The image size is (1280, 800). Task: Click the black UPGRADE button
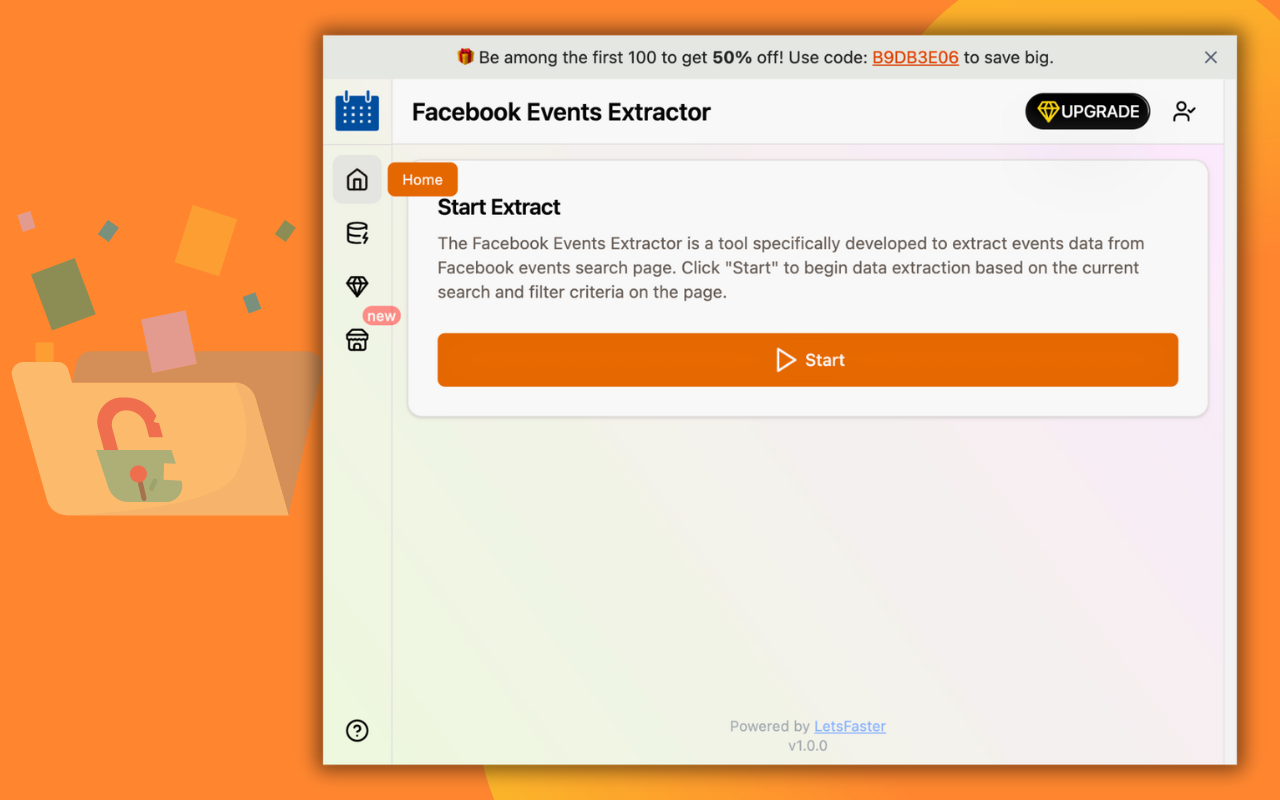[x=1088, y=112]
